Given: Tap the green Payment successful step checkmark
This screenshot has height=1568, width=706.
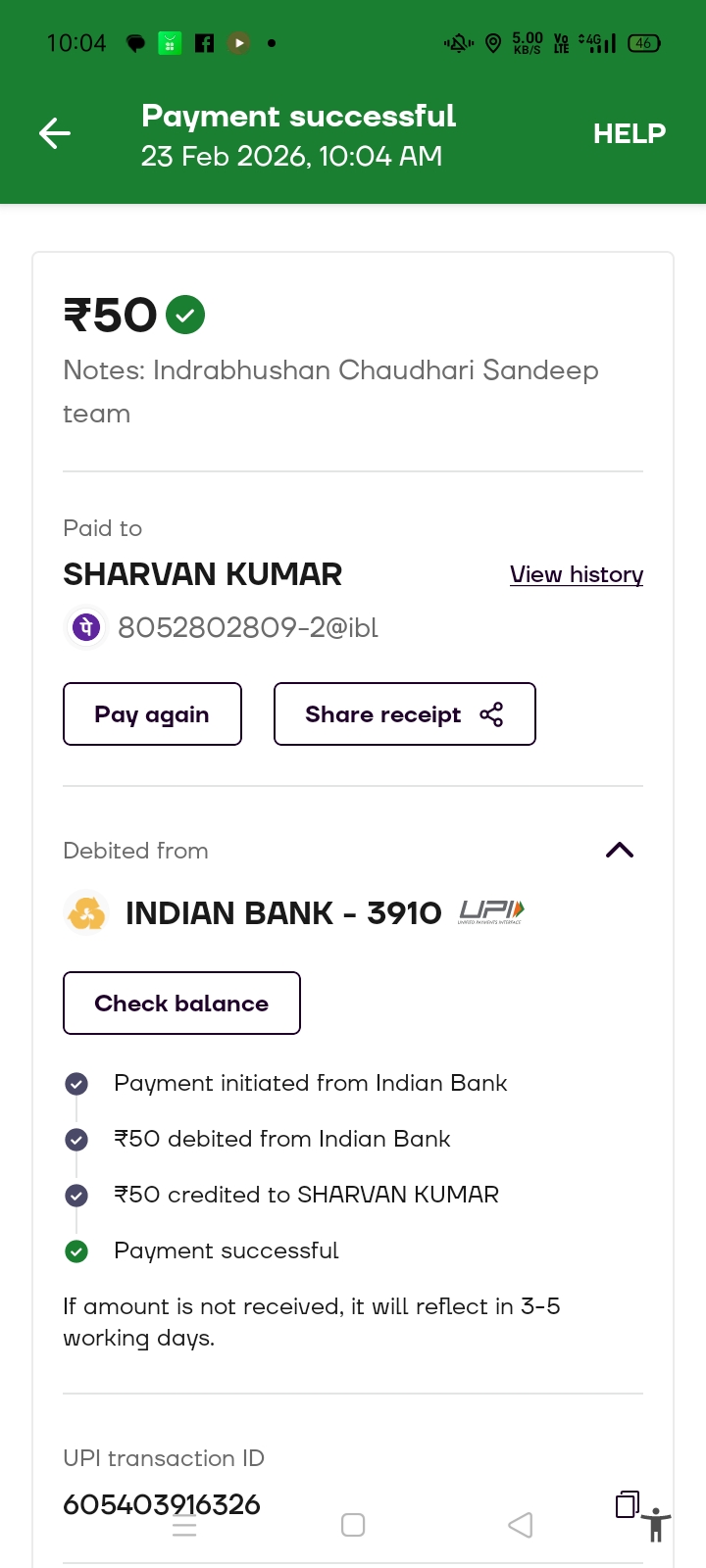Looking at the screenshot, I should (76, 1251).
